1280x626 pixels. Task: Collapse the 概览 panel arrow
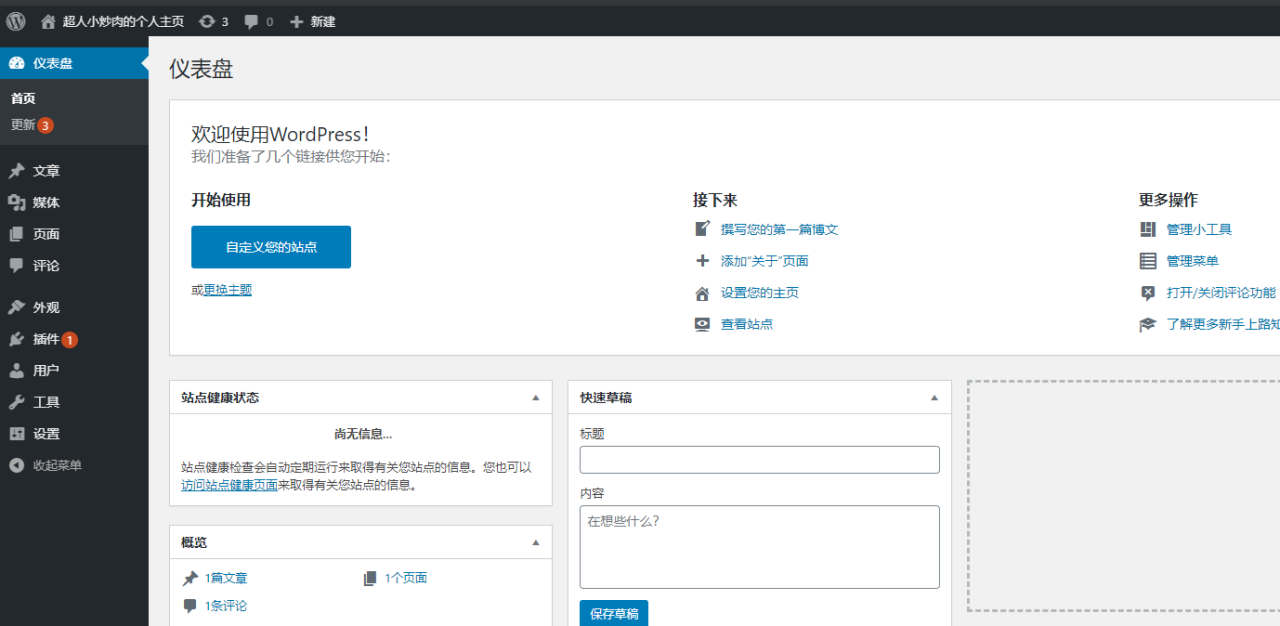[535, 543]
